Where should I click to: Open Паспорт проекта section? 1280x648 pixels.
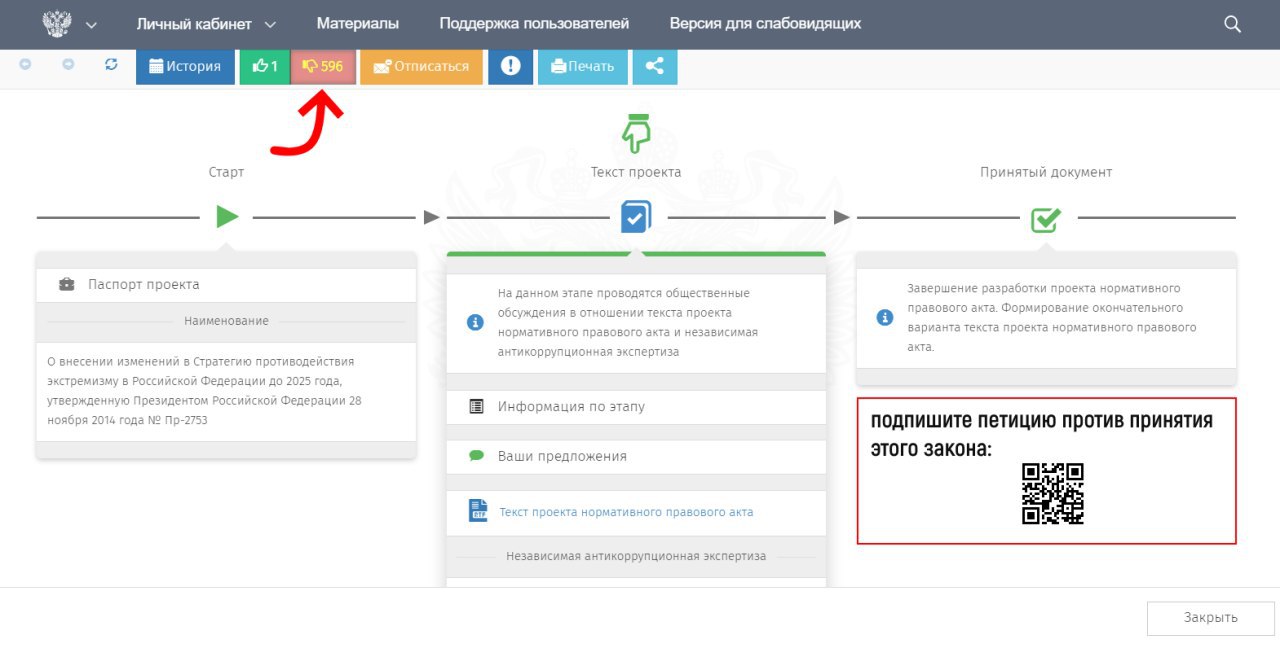226,285
